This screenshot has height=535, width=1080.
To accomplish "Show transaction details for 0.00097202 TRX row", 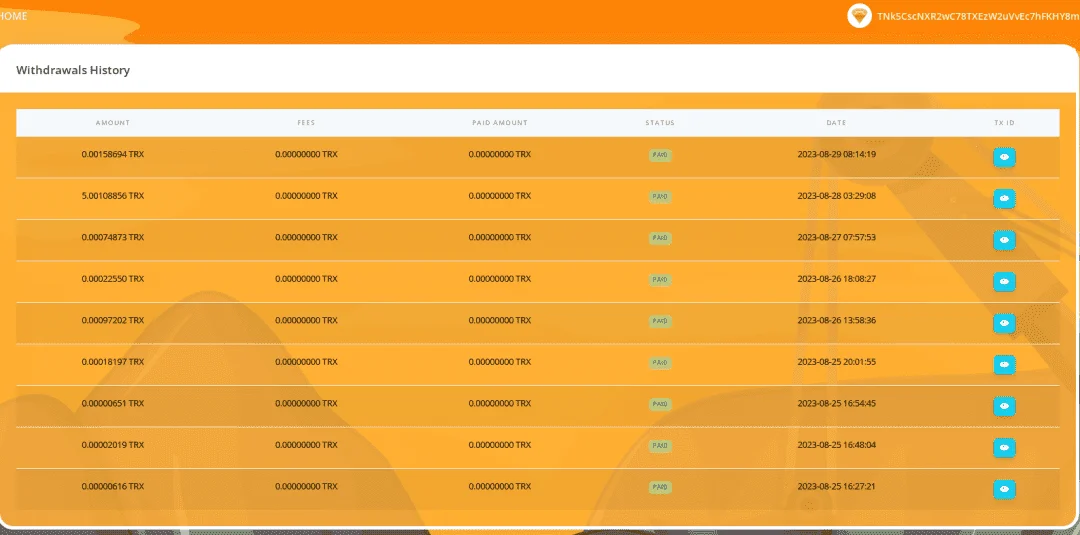I will point(1004,323).
